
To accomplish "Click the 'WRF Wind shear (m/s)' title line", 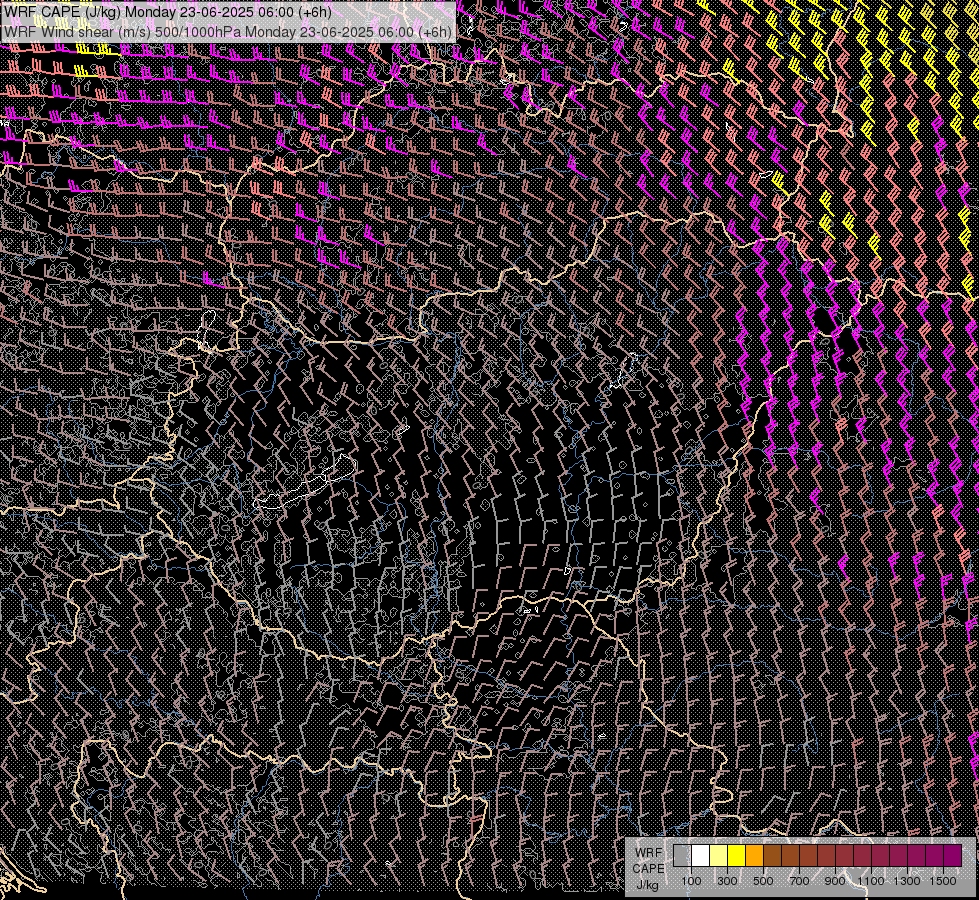I will (227, 31).
